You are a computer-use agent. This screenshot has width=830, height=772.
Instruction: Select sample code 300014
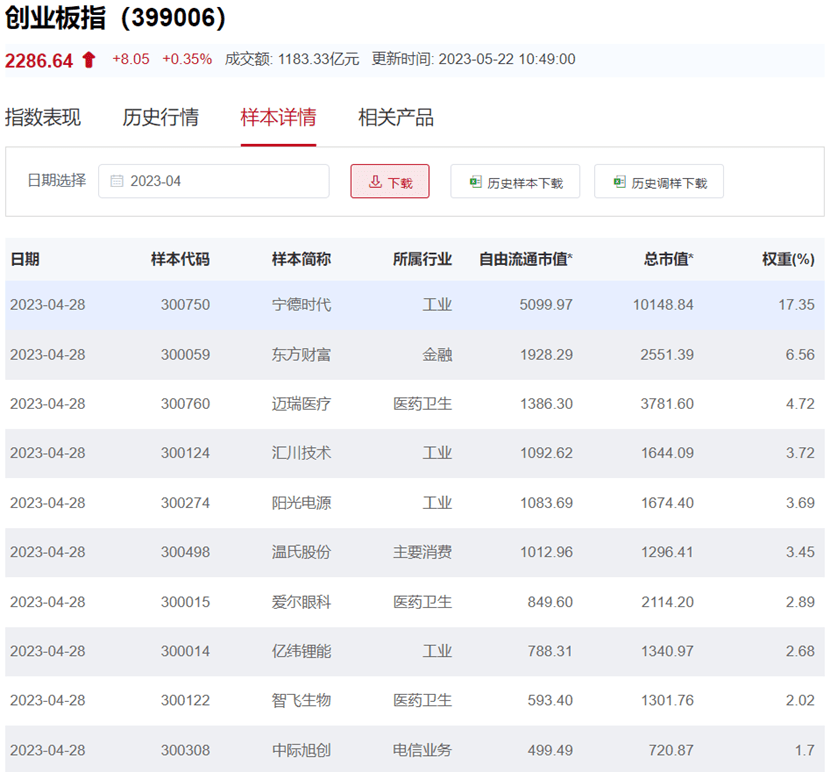(185, 651)
